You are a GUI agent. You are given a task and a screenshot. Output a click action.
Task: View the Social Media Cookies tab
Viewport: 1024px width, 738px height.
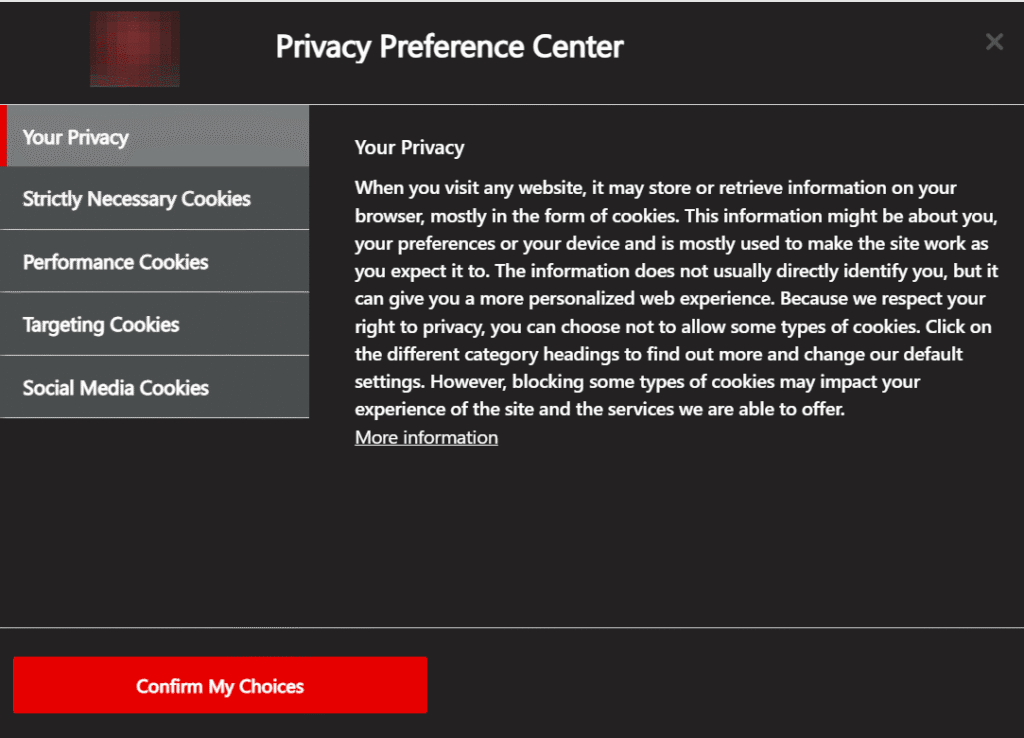click(x=156, y=388)
